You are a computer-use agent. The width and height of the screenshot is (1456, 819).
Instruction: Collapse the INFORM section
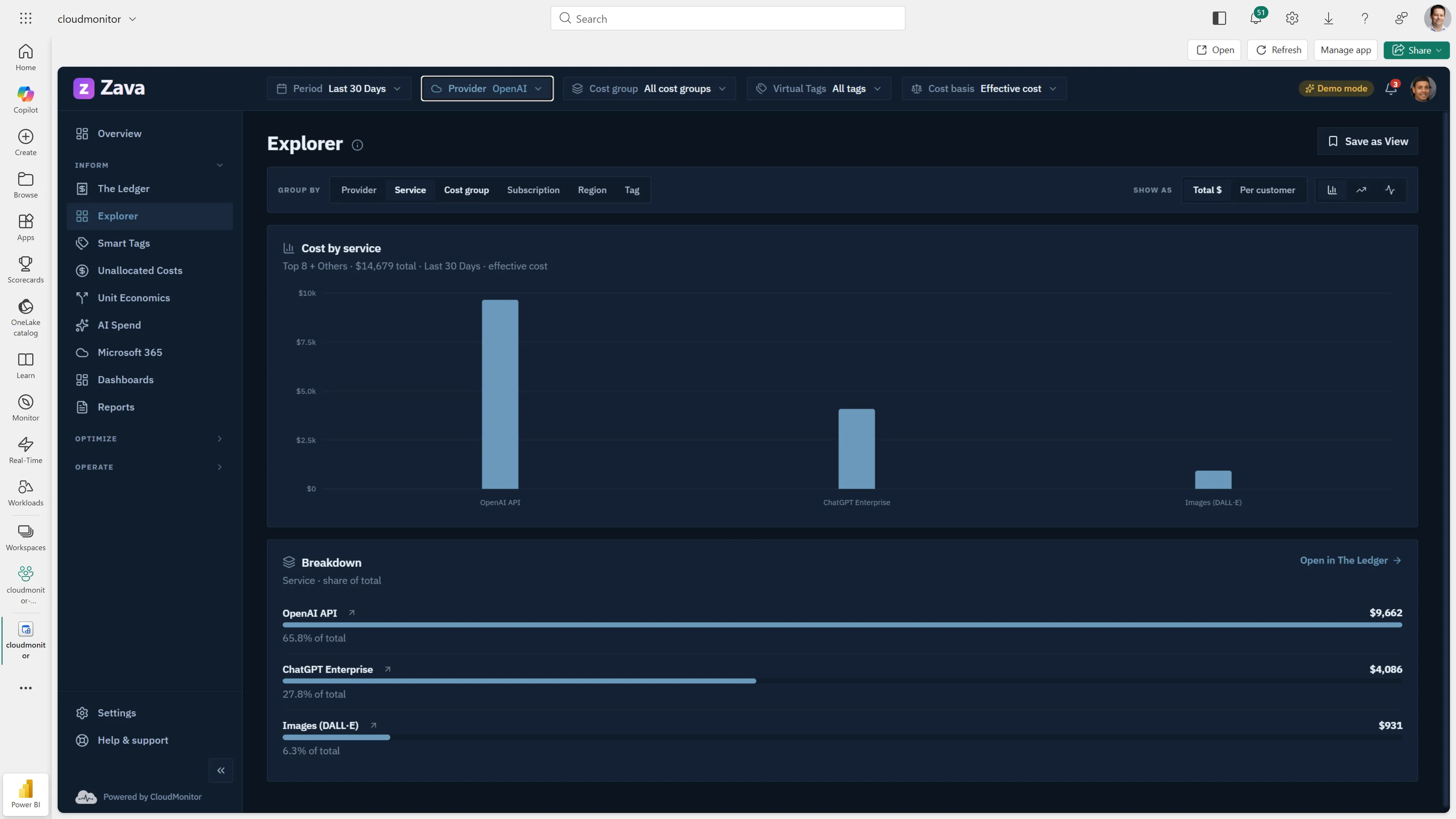149,165
